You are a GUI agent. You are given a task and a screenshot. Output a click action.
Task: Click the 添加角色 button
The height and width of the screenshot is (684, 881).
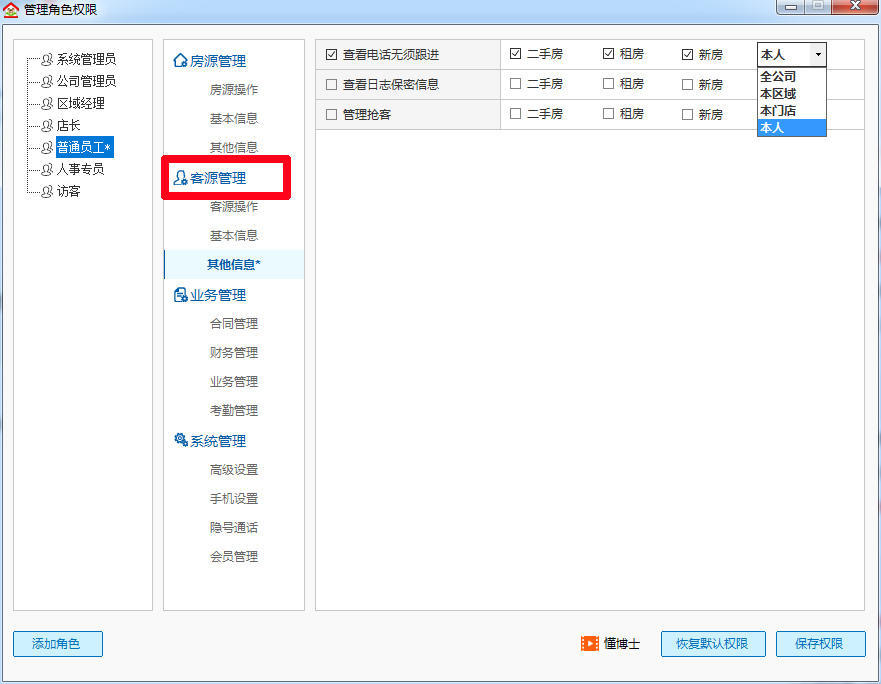pos(57,644)
